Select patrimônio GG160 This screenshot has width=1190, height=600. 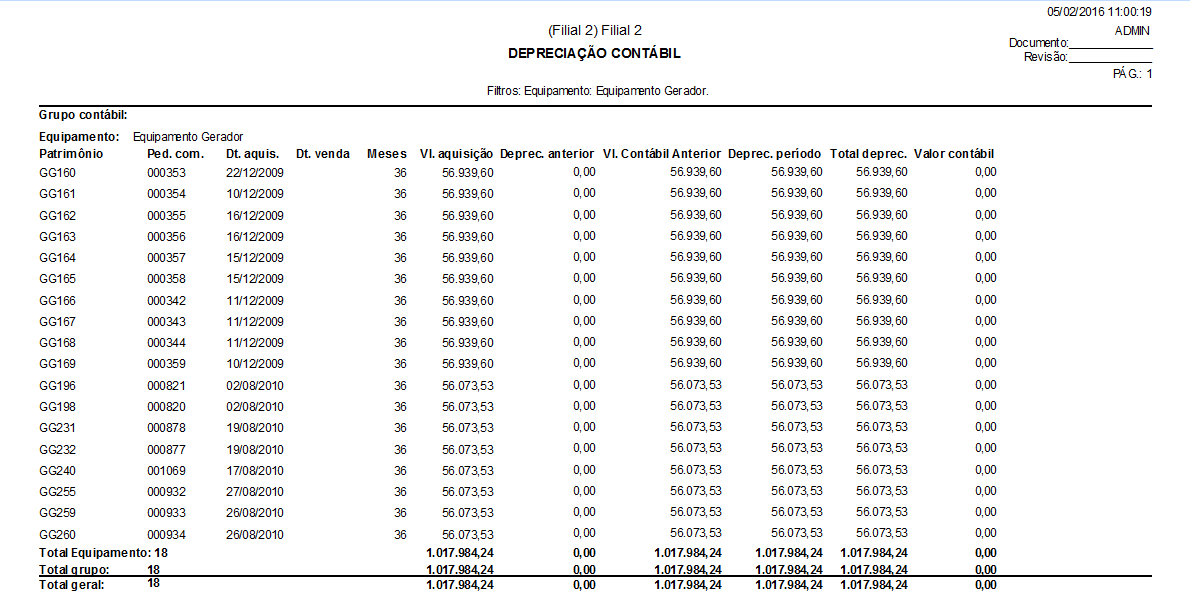(57, 173)
